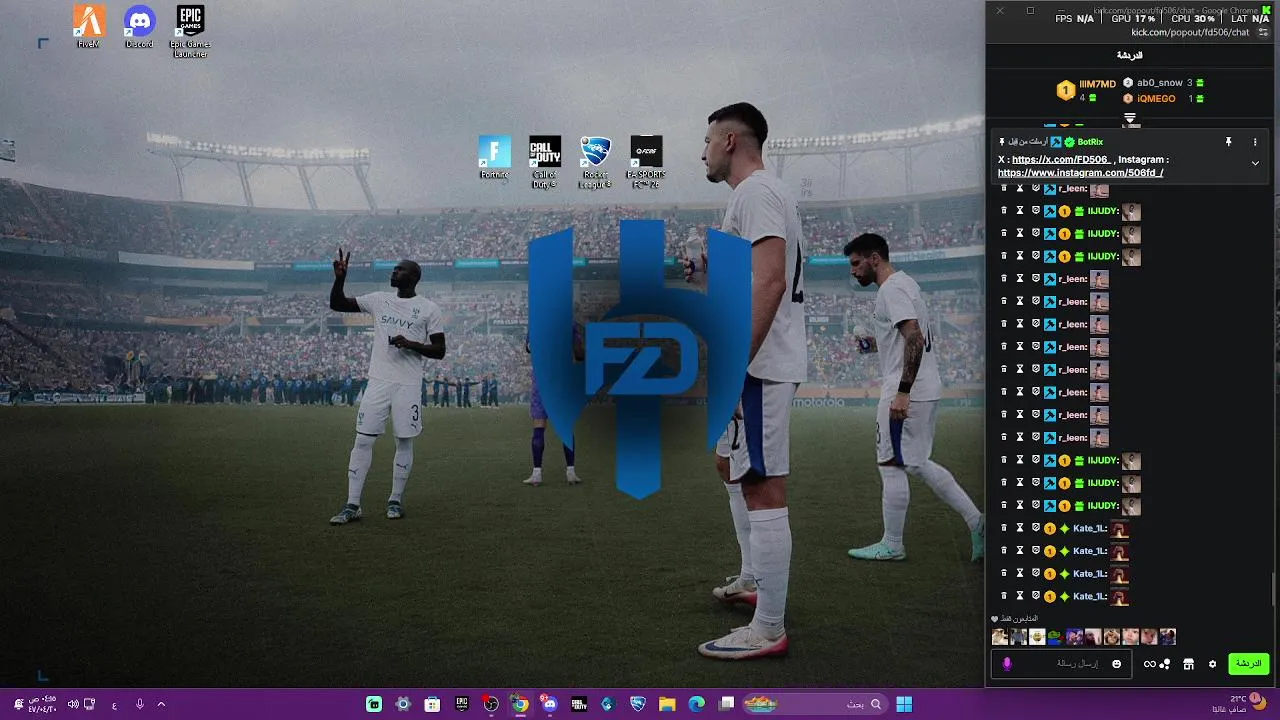Image resolution: width=1280 pixels, height=720 pixels.
Task: Open the instagram.com/506fd_ link
Action: 1080,173
